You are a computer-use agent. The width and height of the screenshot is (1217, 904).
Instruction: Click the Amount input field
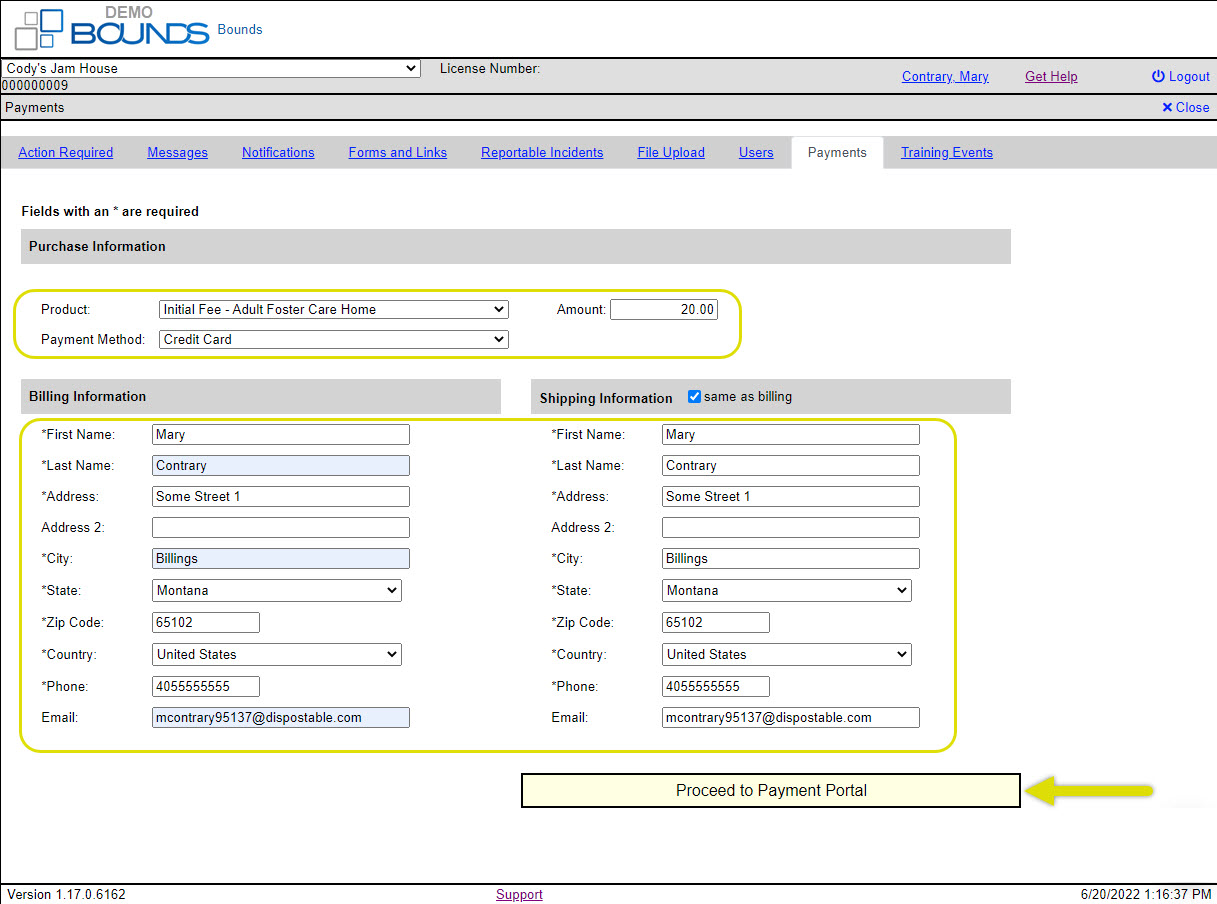pos(664,309)
